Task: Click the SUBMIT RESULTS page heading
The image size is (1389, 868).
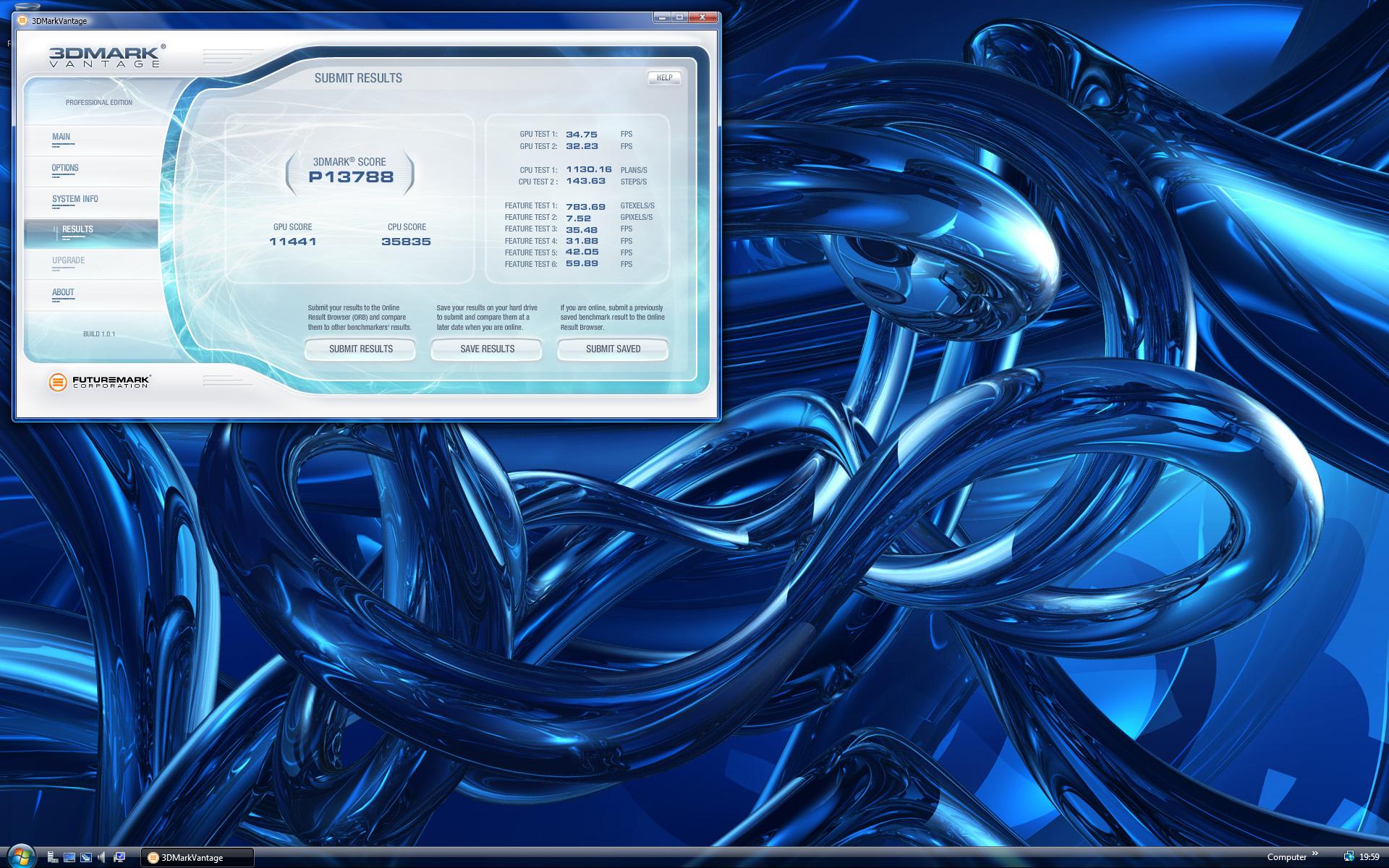Action: (x=358, y=78)
